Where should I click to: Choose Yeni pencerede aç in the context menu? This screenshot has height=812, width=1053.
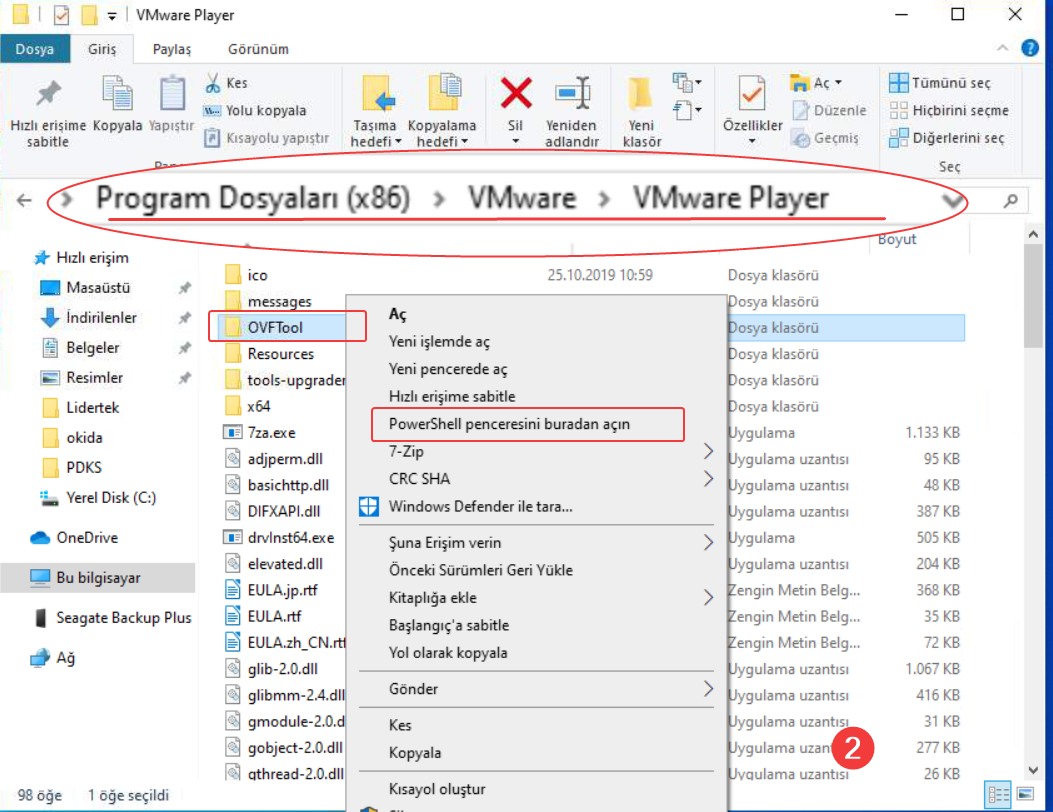[x=448, y=369]
